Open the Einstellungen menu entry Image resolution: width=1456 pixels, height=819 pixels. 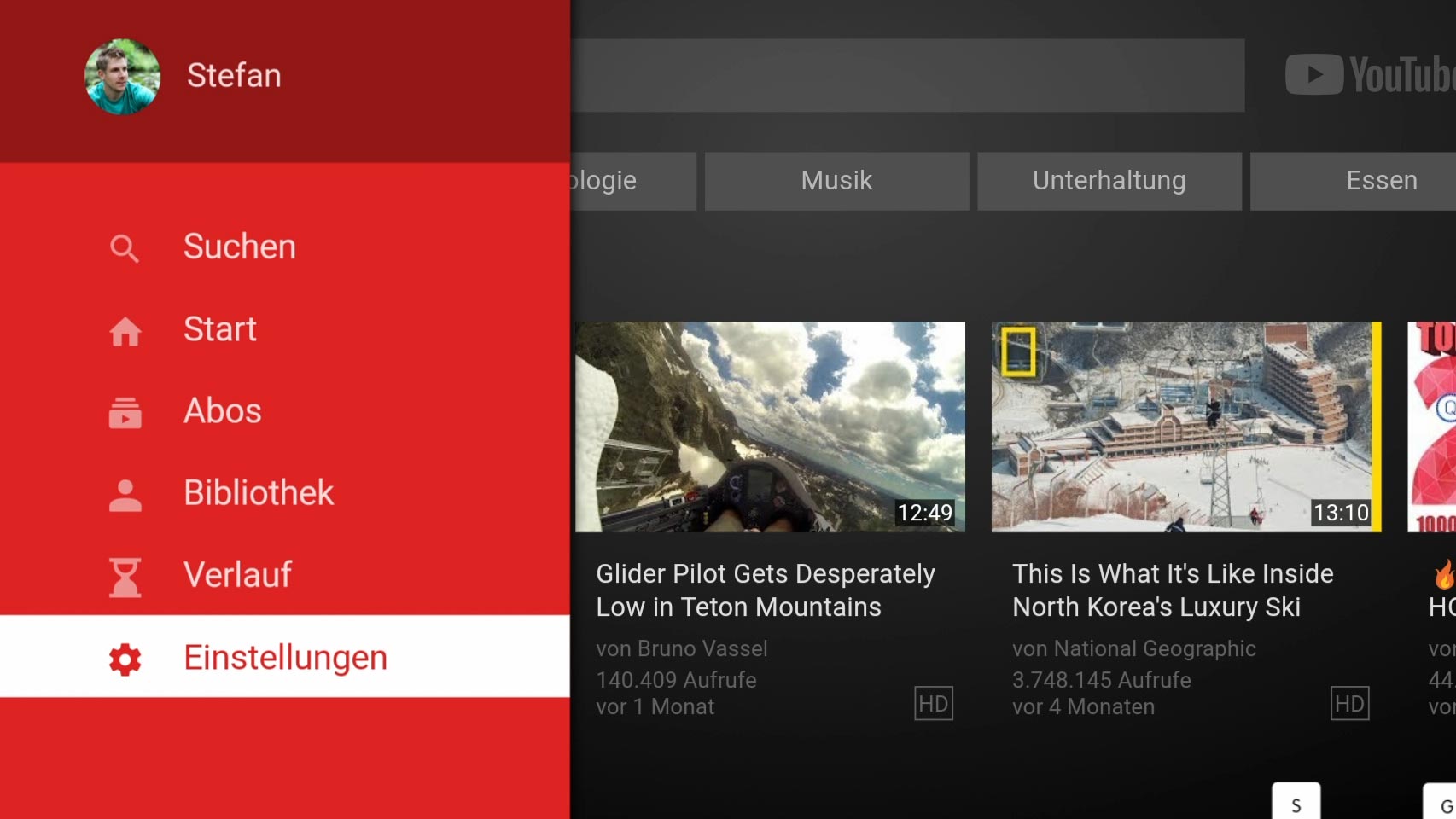click(x=285, y=657)
